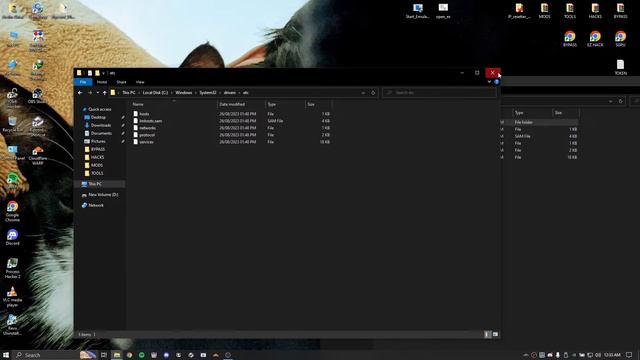Go back using the Explorer back arrow

(x=80, y=93)
